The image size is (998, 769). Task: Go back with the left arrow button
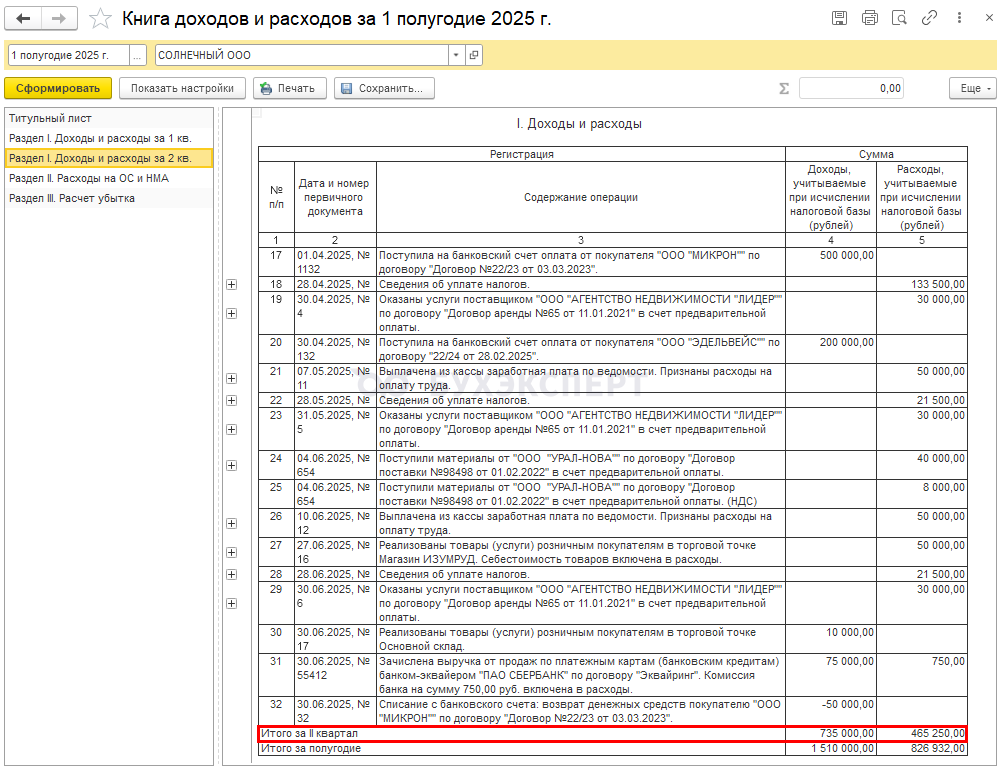24,18
